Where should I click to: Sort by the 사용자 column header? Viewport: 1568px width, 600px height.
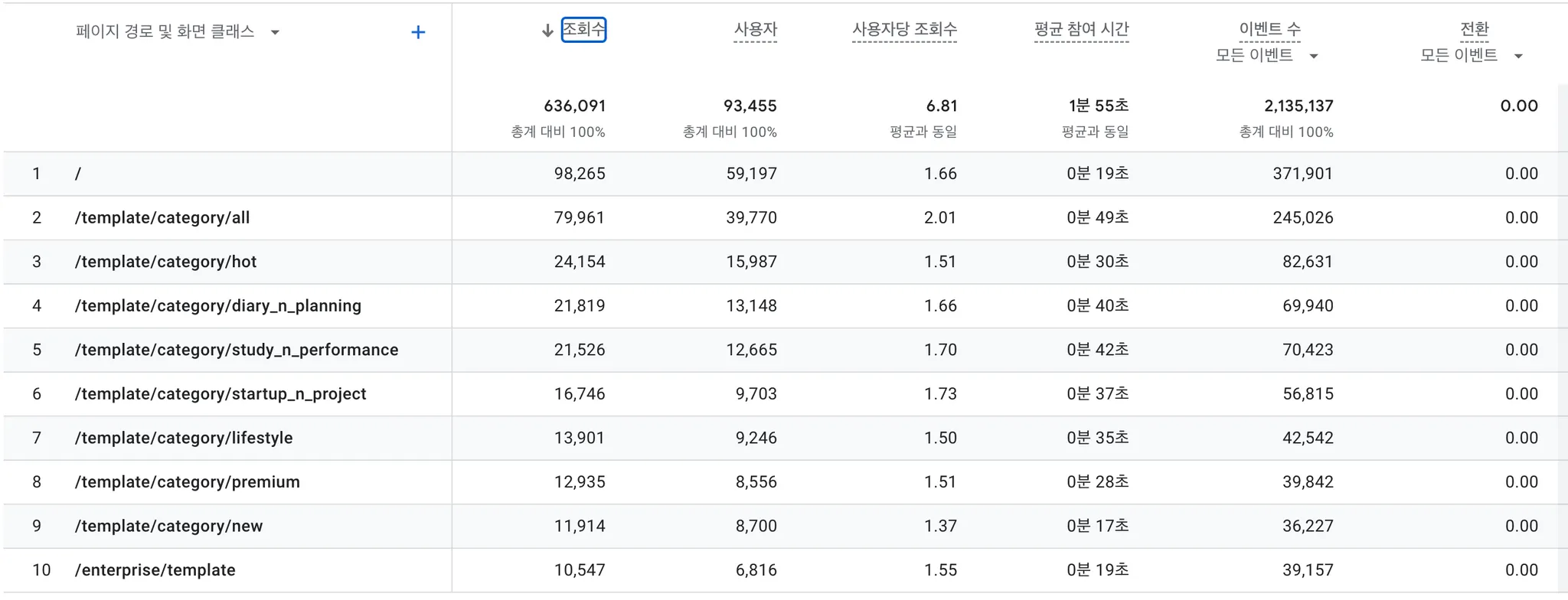point(755,30)
